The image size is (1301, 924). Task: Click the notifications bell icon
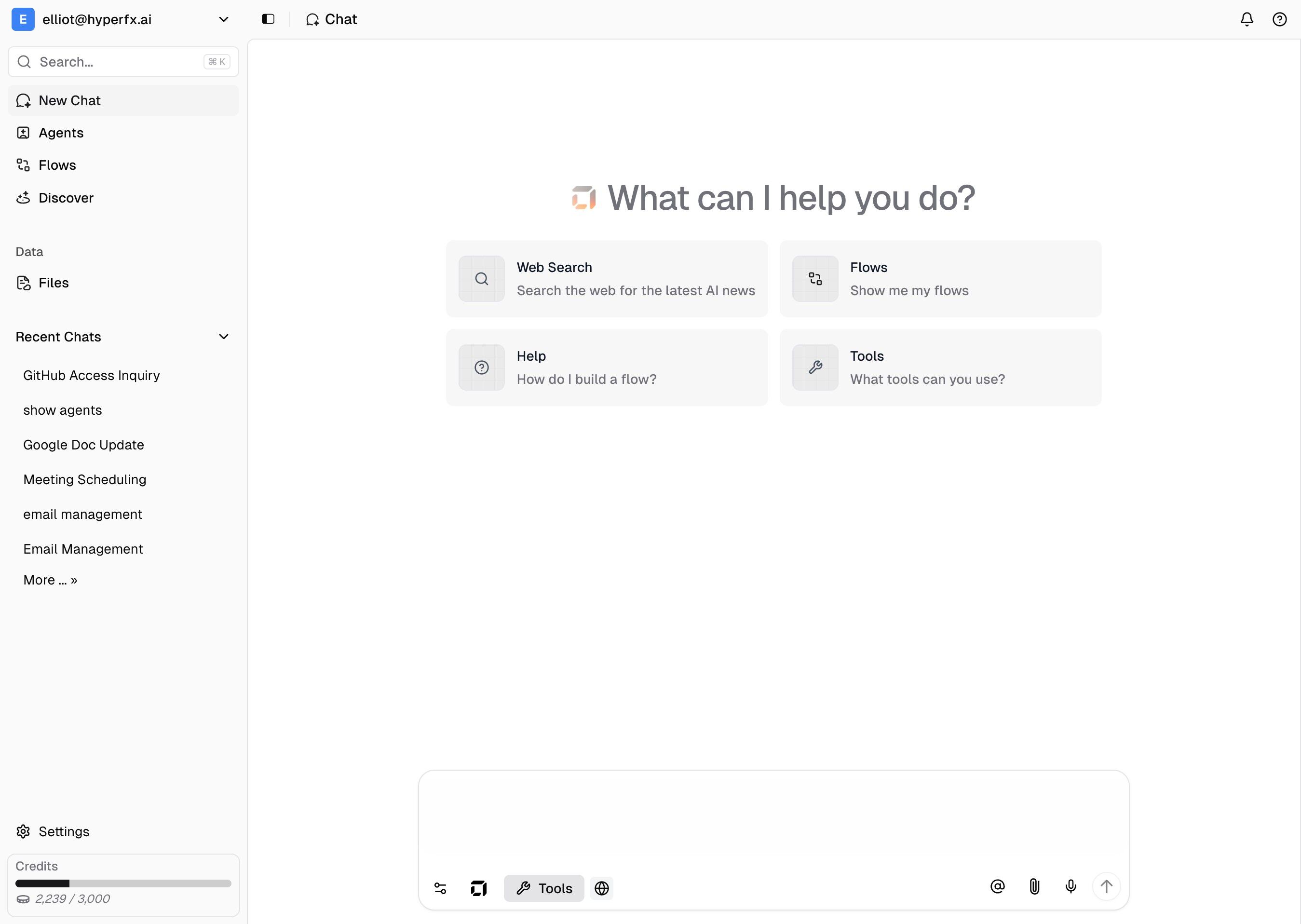(x=1247, y=19)
